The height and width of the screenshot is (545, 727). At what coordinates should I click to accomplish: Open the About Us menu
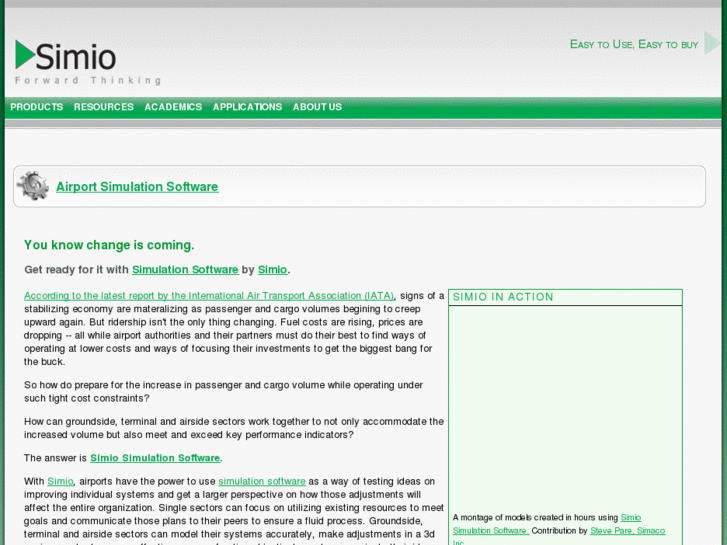(317, 107)
